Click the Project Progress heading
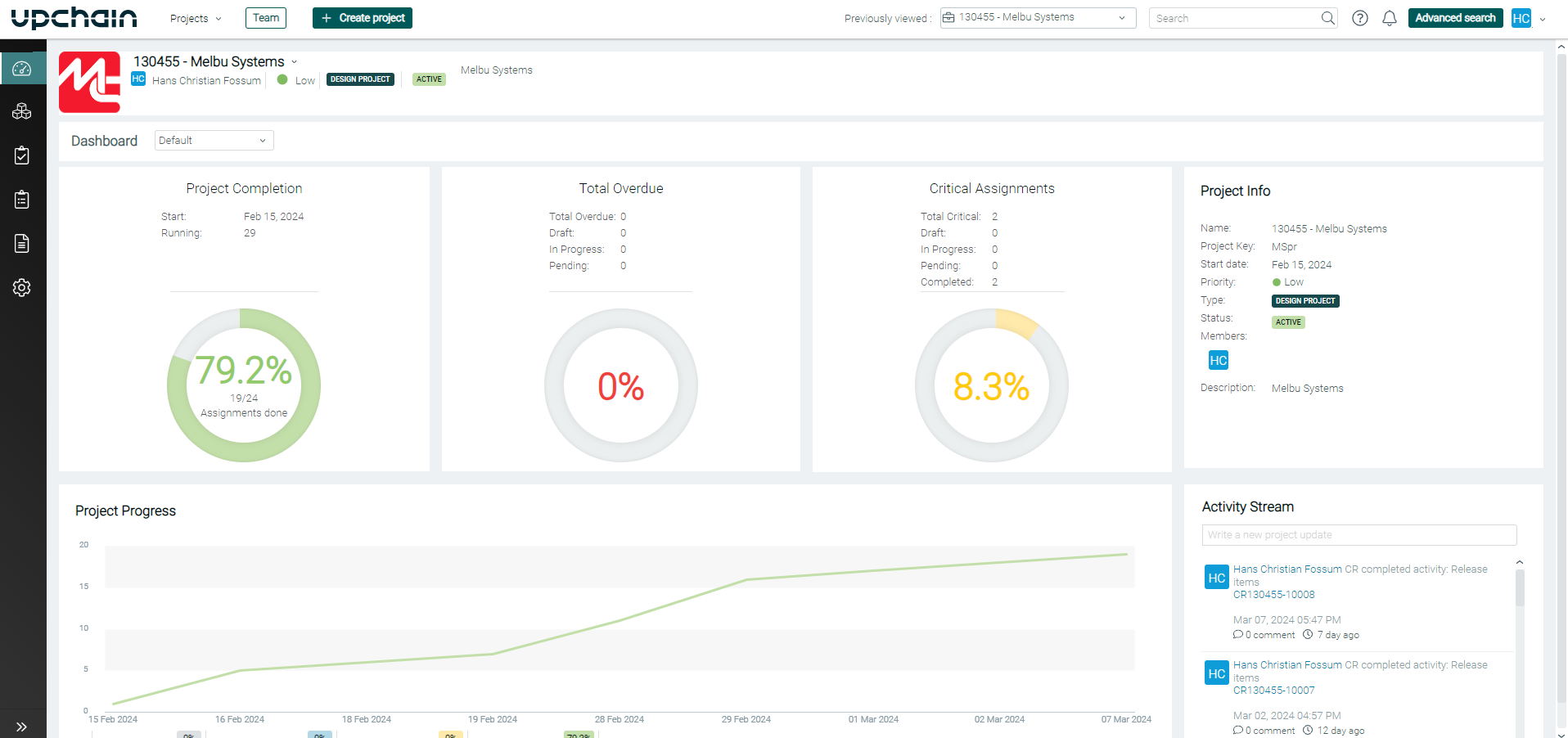 125,511
